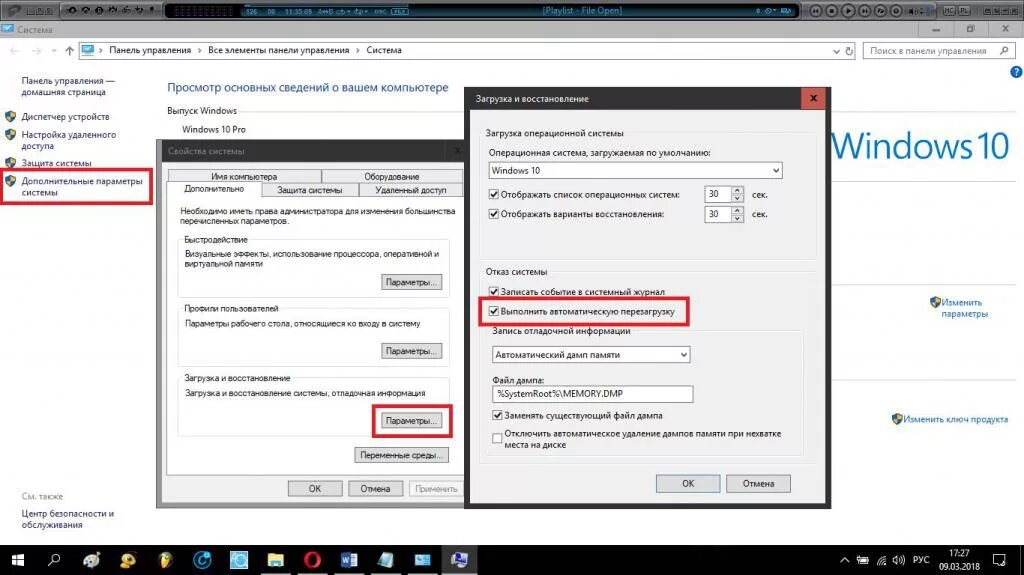
Task: Click the 'Изменить параметры' link
Action: click(x=964, y=308)
